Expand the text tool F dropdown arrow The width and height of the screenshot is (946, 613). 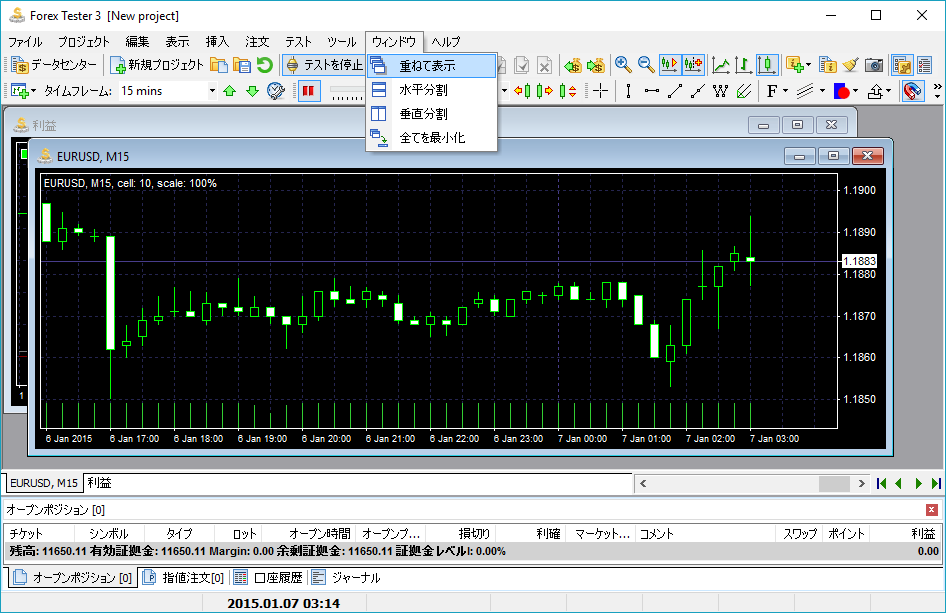(786, 91)
